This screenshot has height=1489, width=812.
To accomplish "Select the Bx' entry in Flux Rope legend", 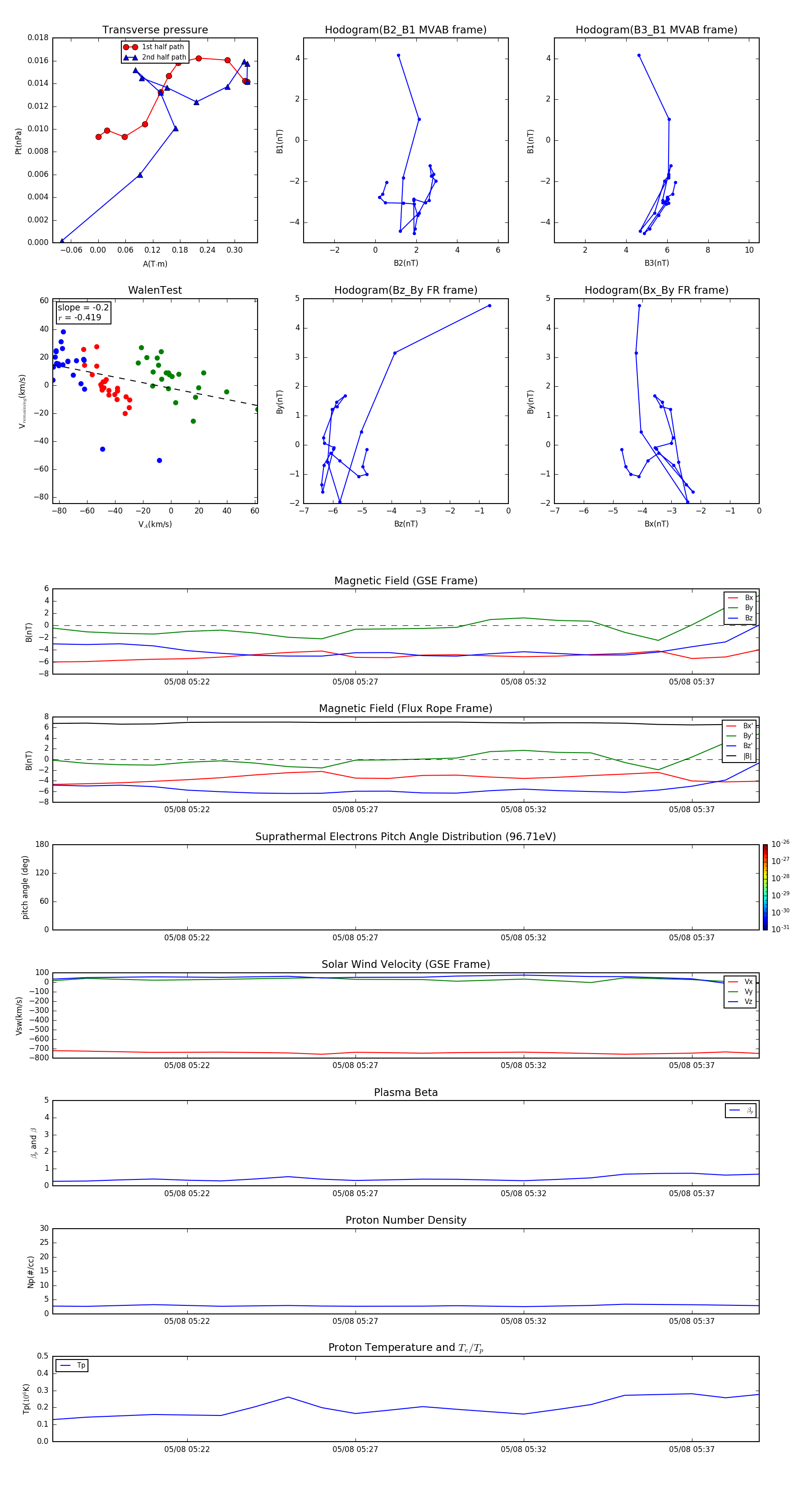I will click(740, 726).
